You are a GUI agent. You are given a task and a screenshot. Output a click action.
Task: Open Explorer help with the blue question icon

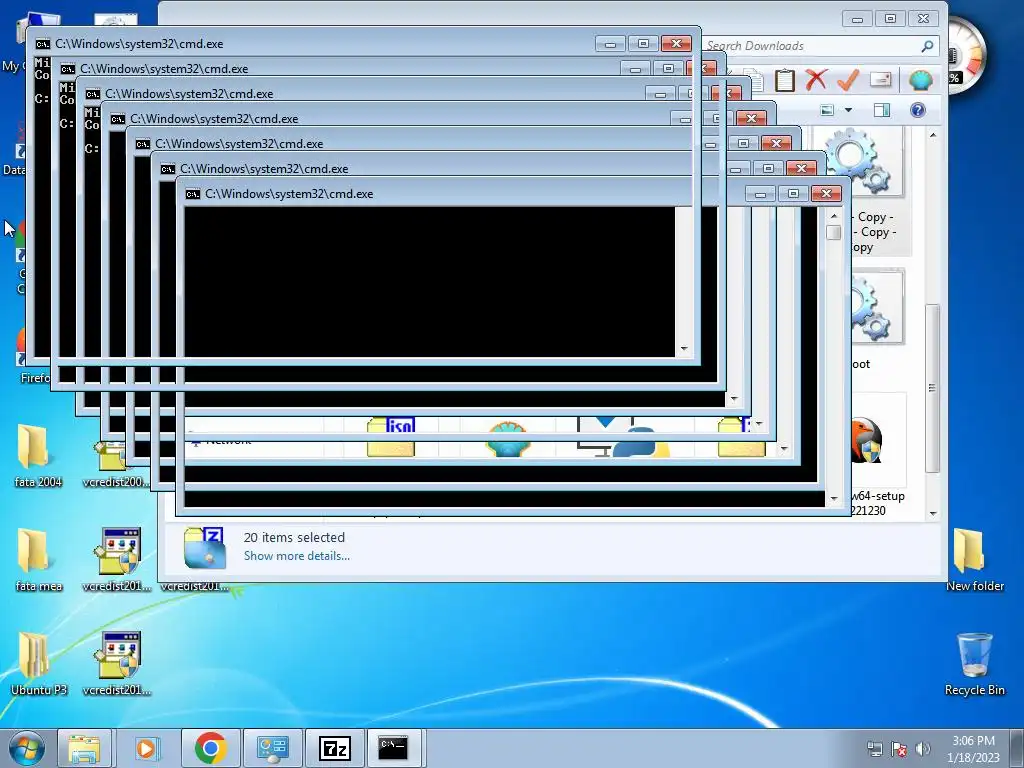point(918,110)
